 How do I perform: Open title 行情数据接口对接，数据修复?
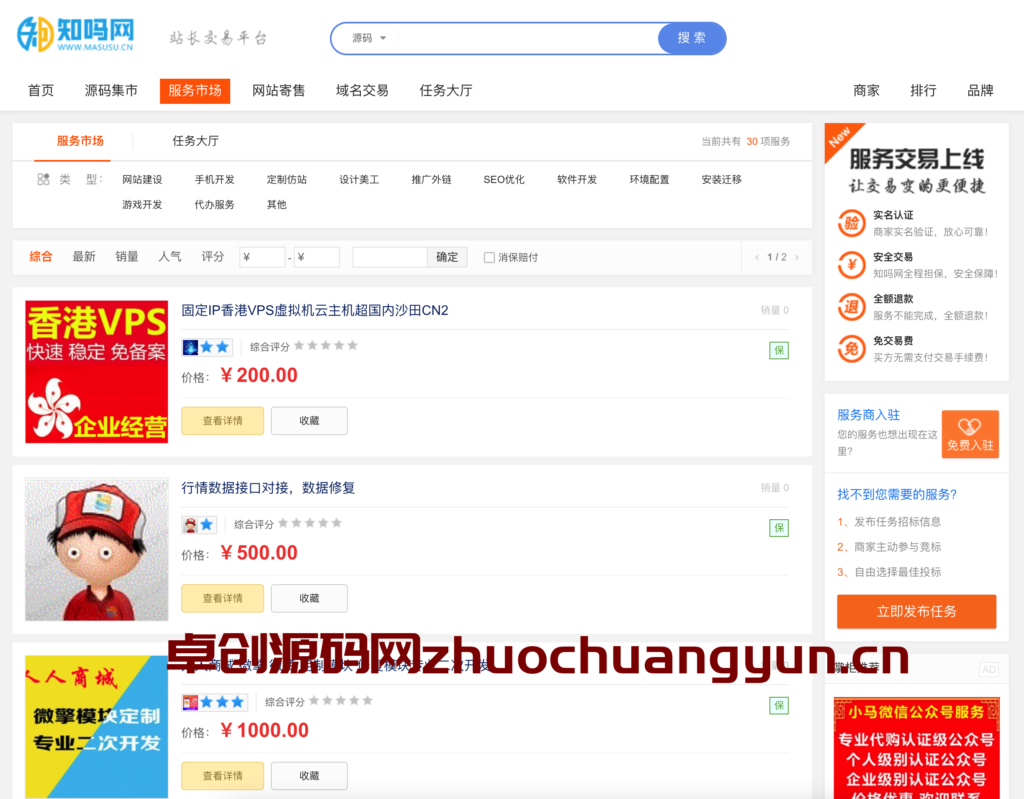point(268,488)
